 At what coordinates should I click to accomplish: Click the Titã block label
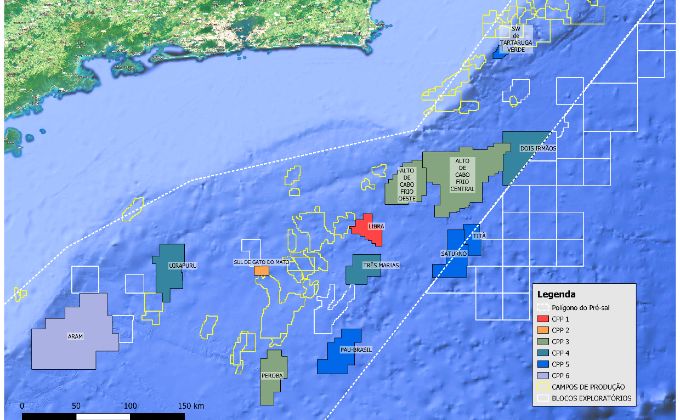coord(479,235)
